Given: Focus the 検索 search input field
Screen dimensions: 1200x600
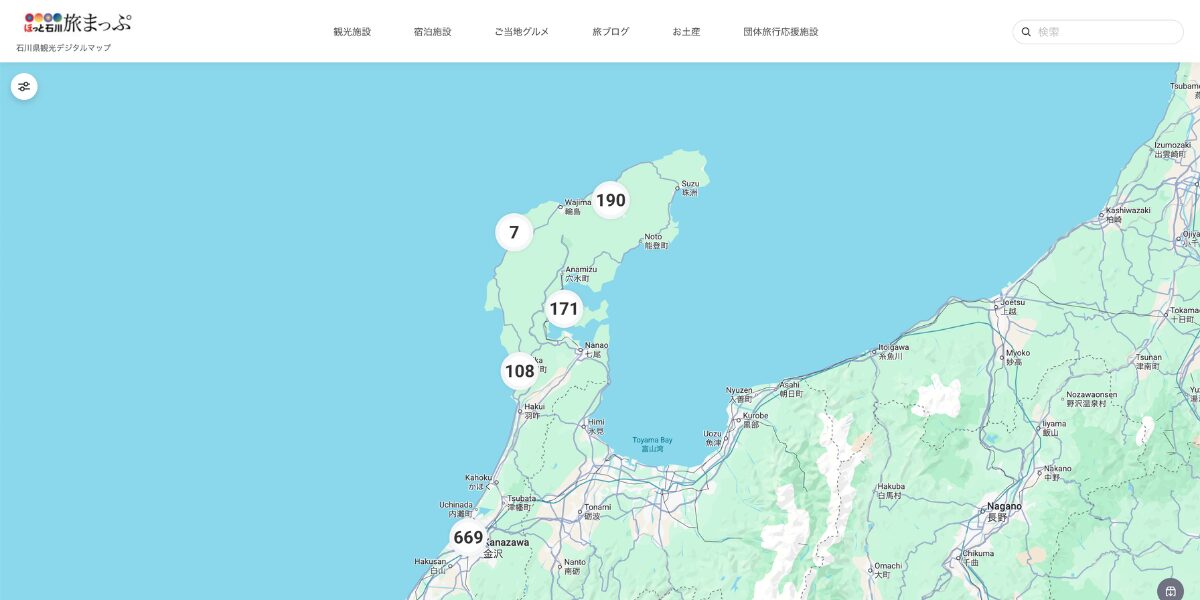Looking at the screenshot, I should 1105,32.
